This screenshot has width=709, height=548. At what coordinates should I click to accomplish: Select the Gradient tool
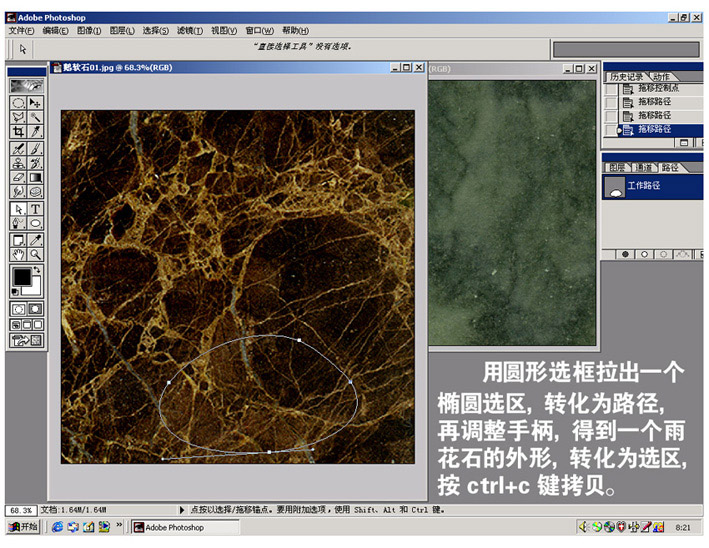point(35,178)
